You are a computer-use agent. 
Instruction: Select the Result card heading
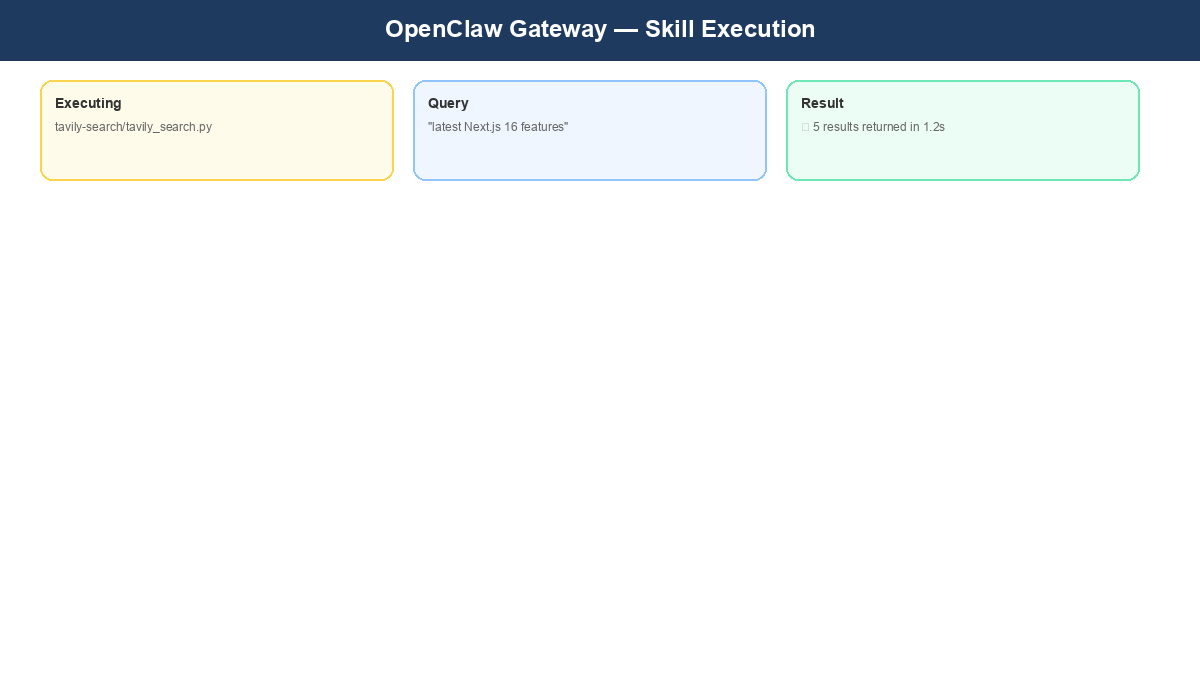822,103
